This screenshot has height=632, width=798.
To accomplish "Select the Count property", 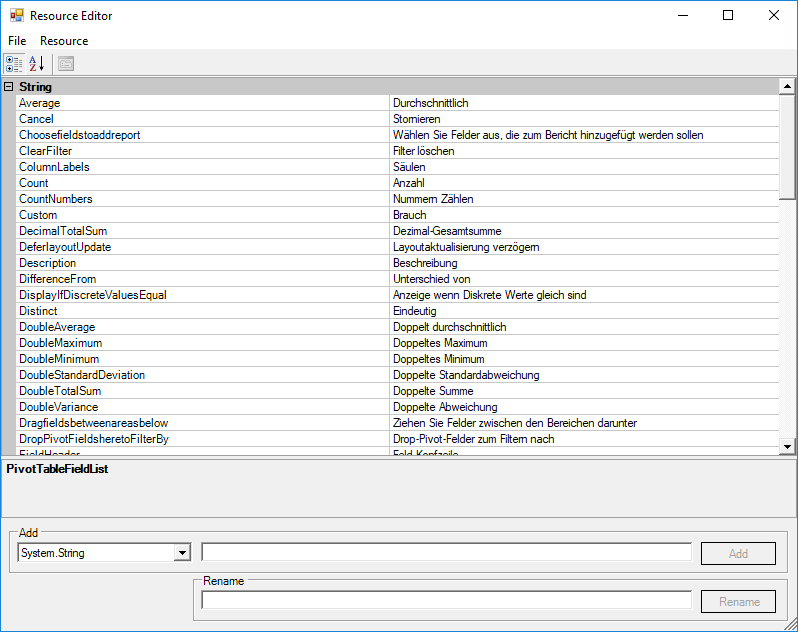I will click(x=203, y=183).
